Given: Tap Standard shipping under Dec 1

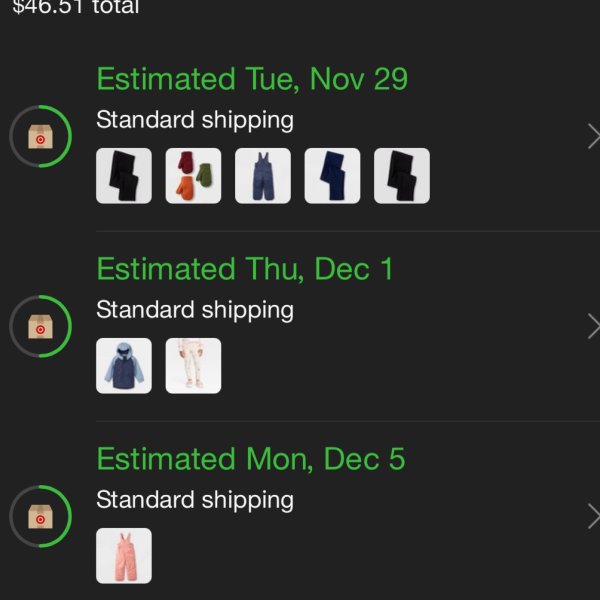Looking at the screenshot, I should point(195,310).
